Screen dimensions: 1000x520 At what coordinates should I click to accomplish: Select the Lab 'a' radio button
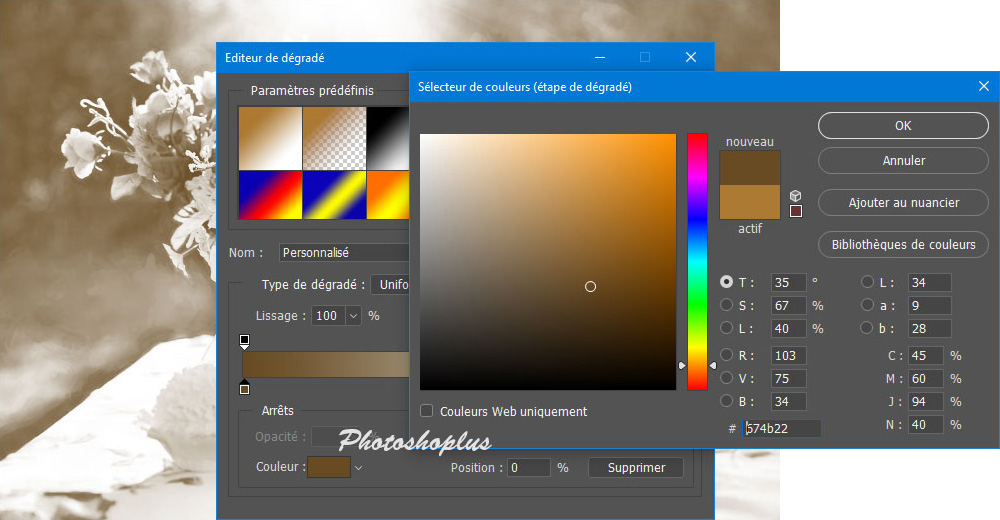(867, 305)
